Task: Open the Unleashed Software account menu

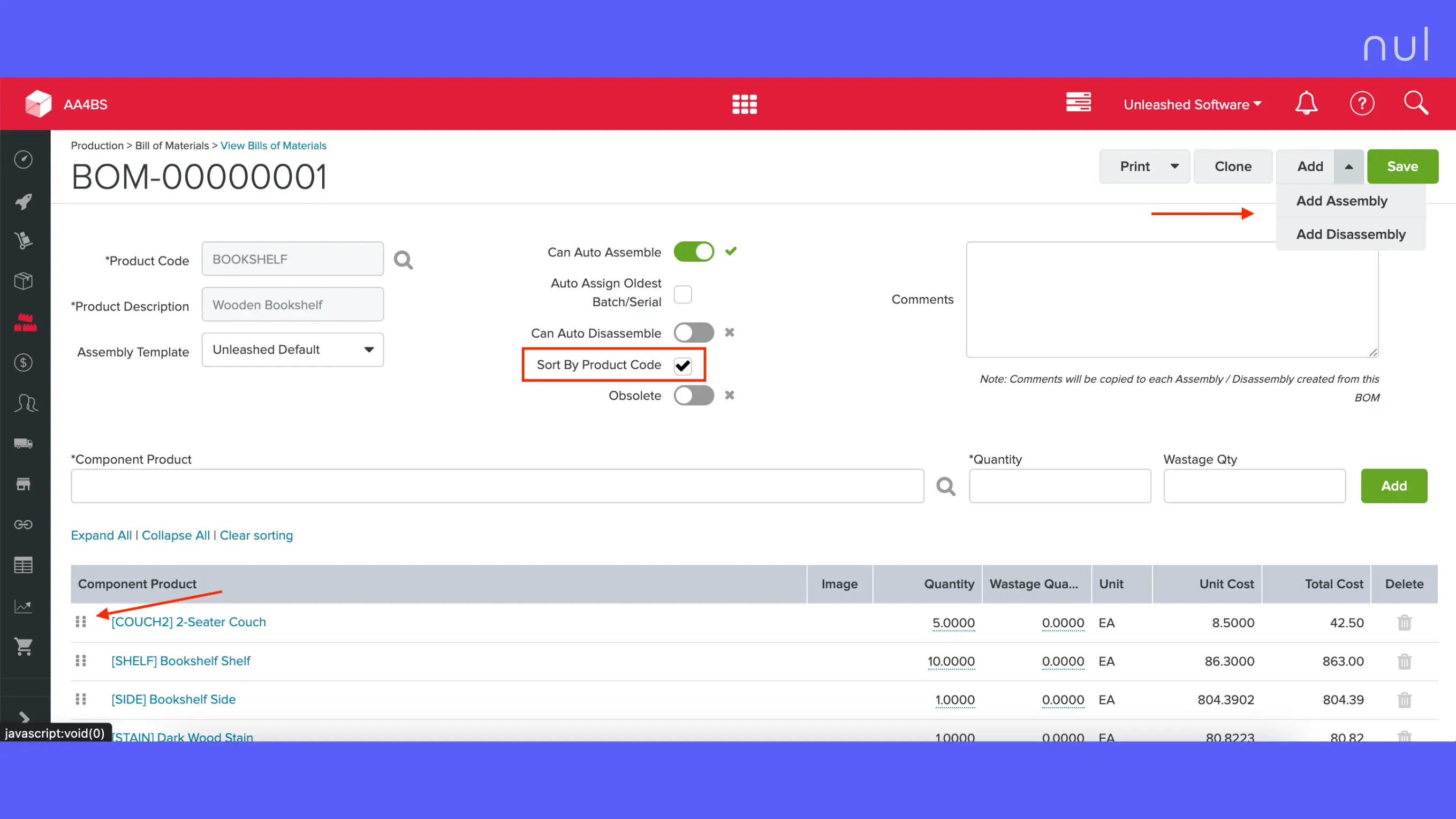Action: (1192, 104)
